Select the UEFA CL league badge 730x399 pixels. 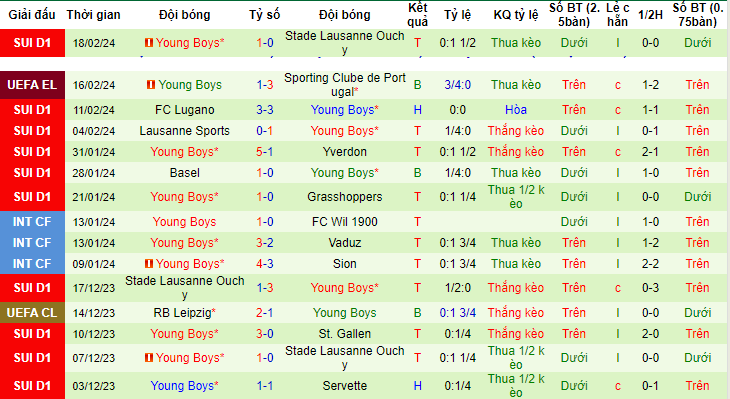[x=32, y=312]
